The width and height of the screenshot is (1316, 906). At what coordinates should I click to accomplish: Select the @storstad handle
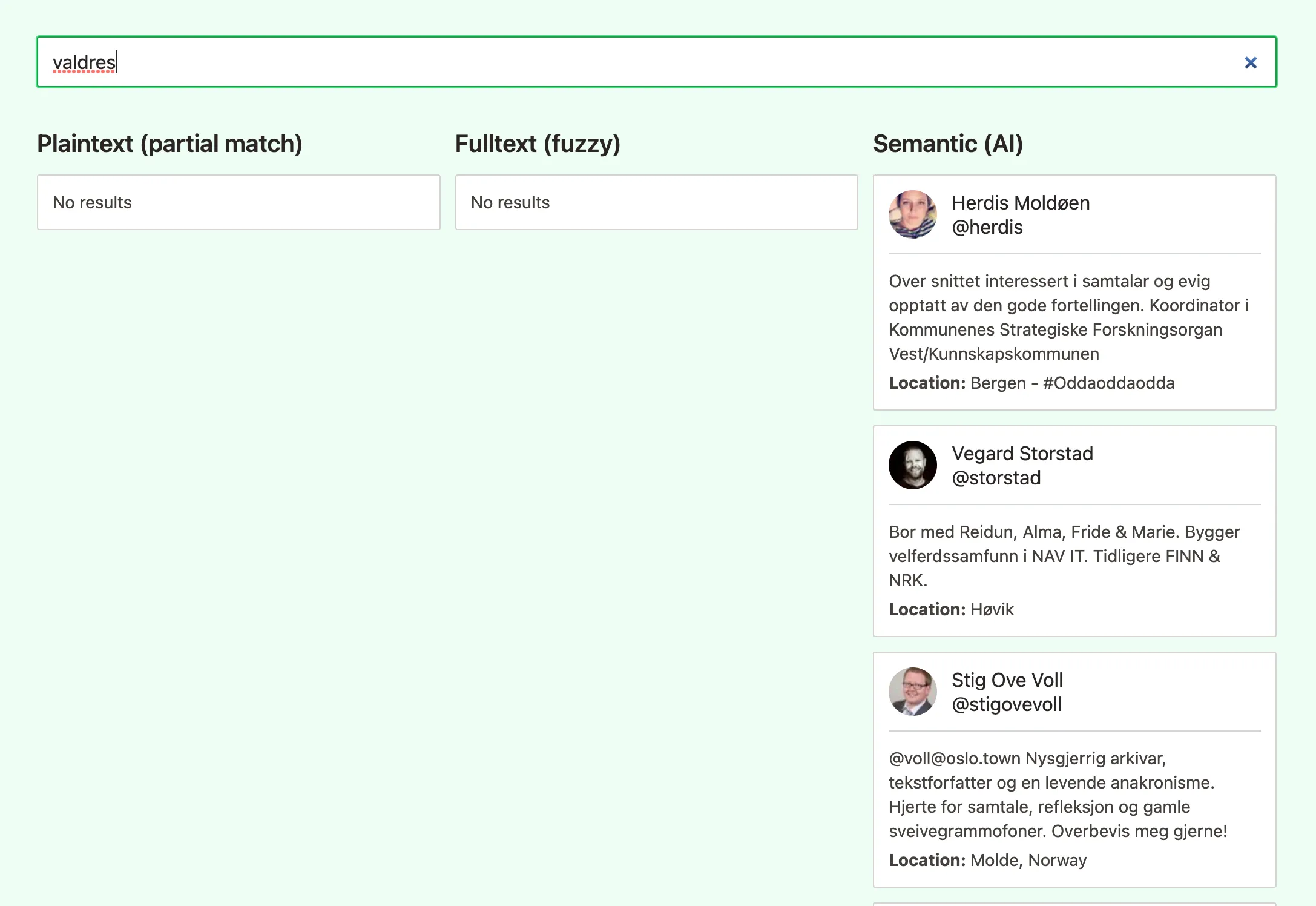[x=996, y=477]
